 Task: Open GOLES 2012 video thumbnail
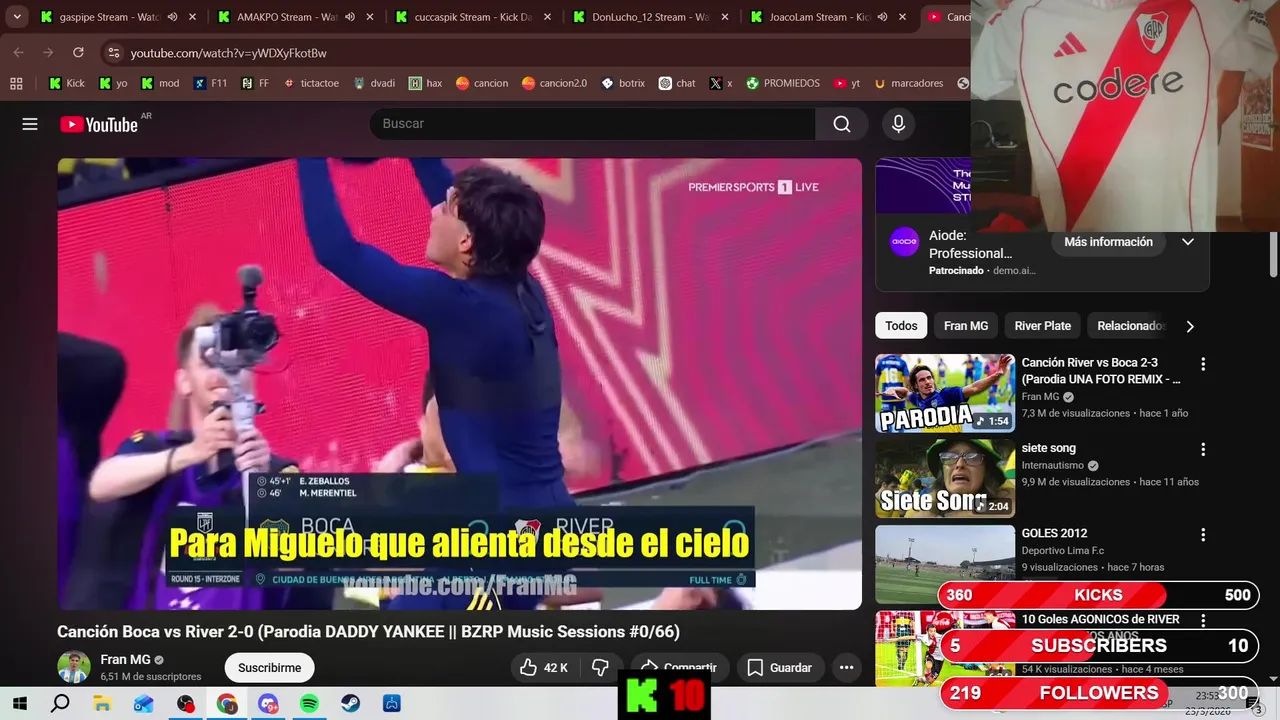coord(945,564)
